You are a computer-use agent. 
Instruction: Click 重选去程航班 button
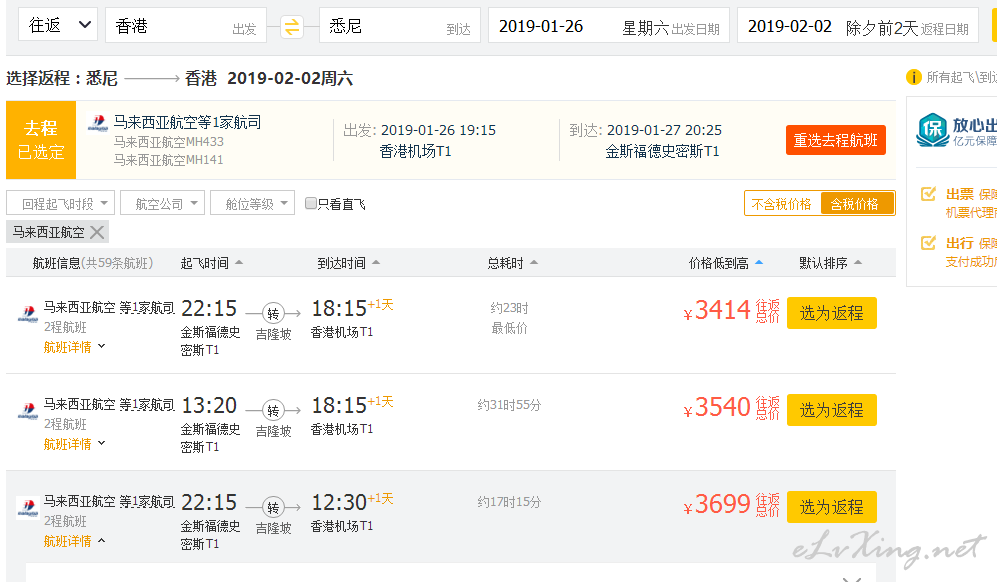[835, 140]
